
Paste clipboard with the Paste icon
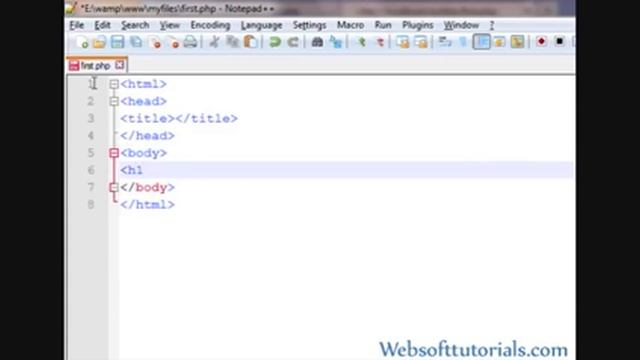point(251,42)
